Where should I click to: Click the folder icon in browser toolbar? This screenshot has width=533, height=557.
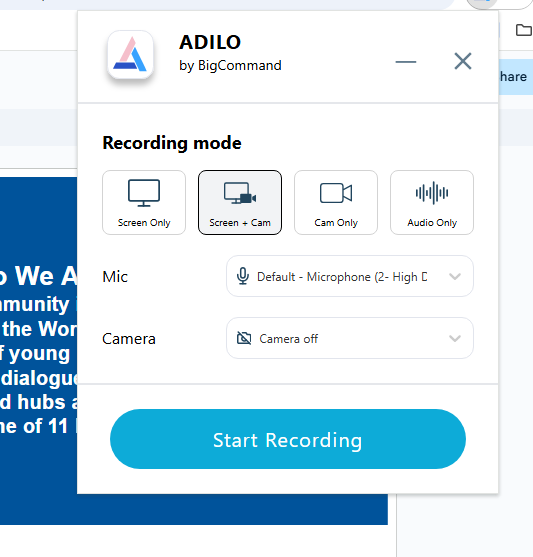523,30
